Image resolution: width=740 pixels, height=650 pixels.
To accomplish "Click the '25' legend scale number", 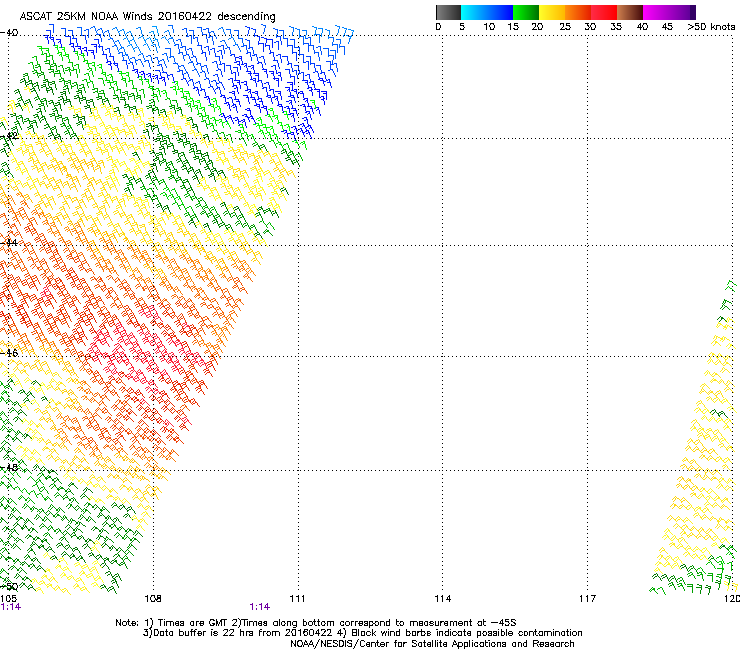I will click(565, 27).
